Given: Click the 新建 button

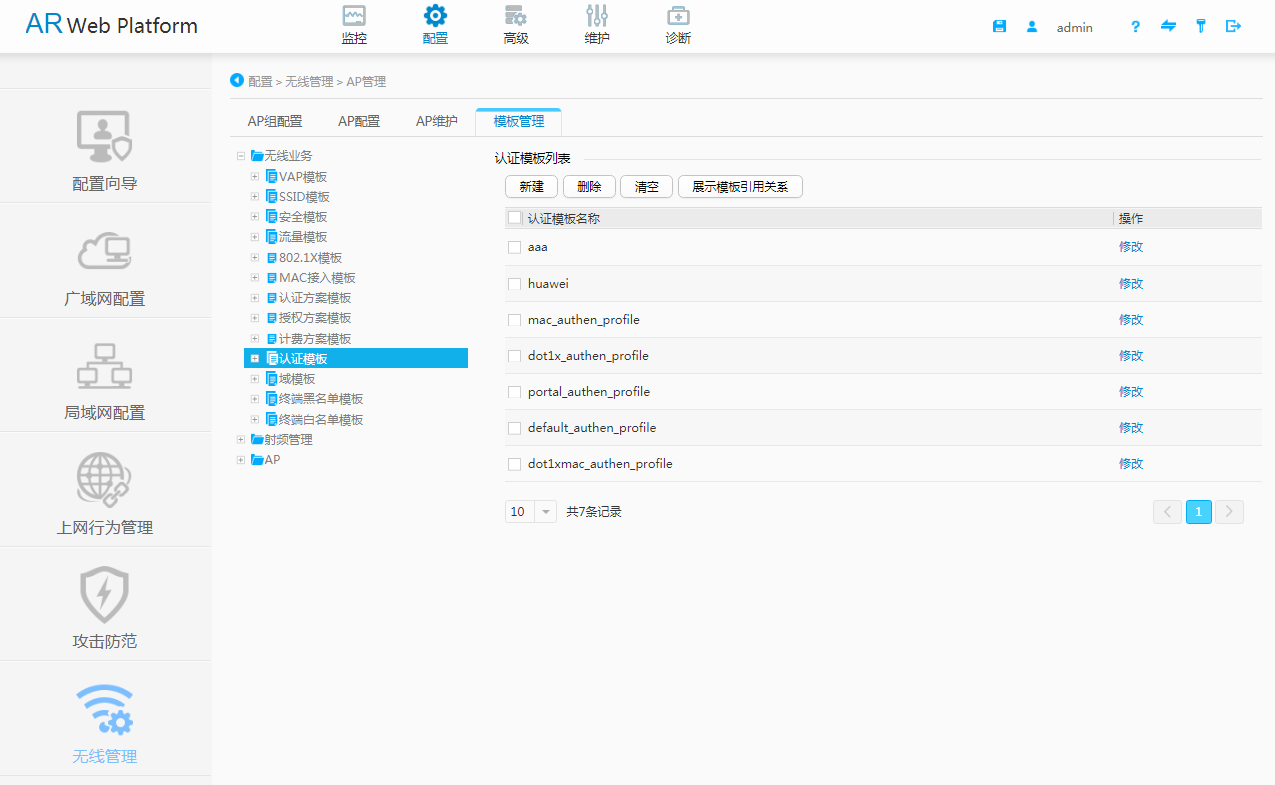Looking at the screenshot, I should 531,187.
